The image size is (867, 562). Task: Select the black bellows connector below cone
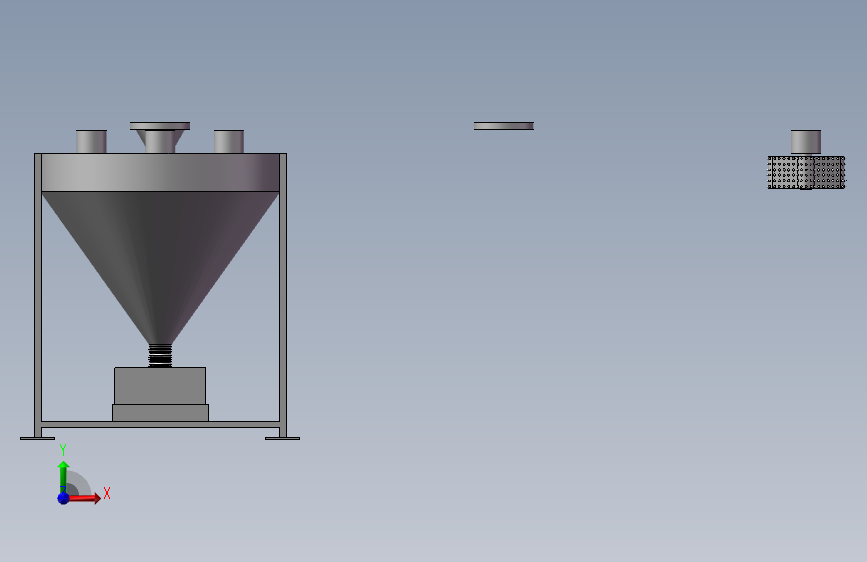[160, 356]
